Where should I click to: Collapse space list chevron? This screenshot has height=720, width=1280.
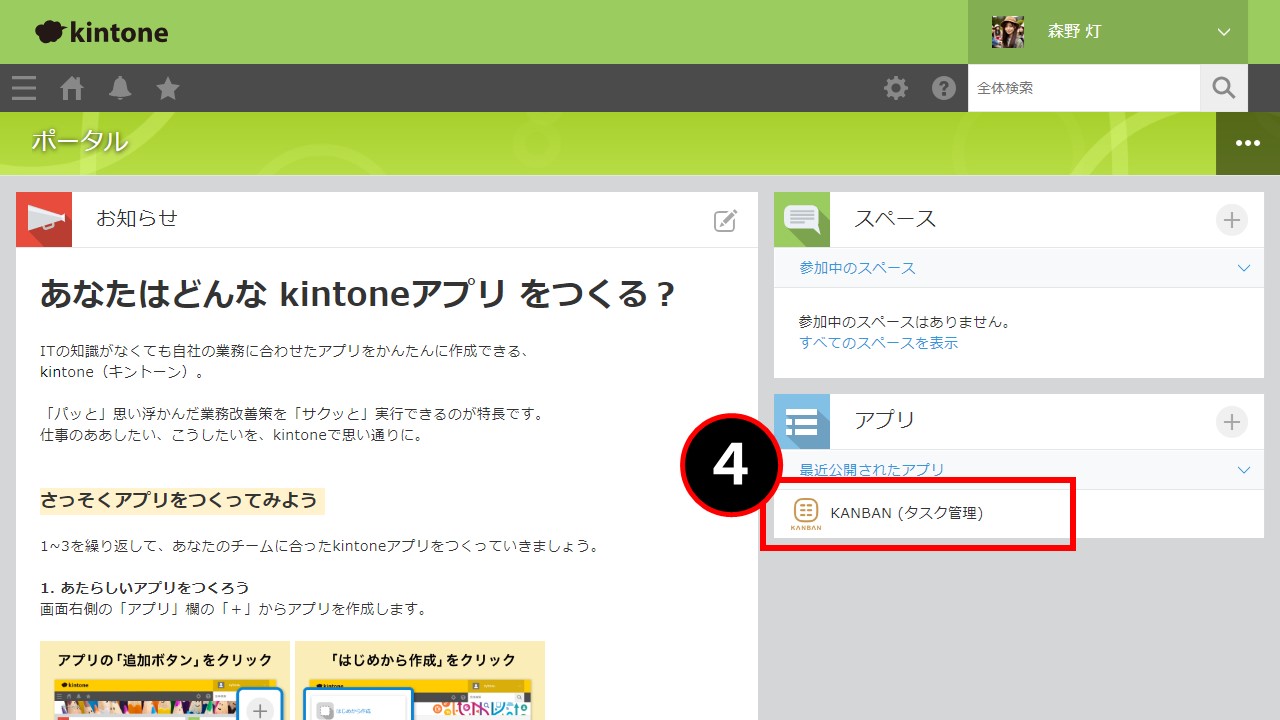point(1244,268)
